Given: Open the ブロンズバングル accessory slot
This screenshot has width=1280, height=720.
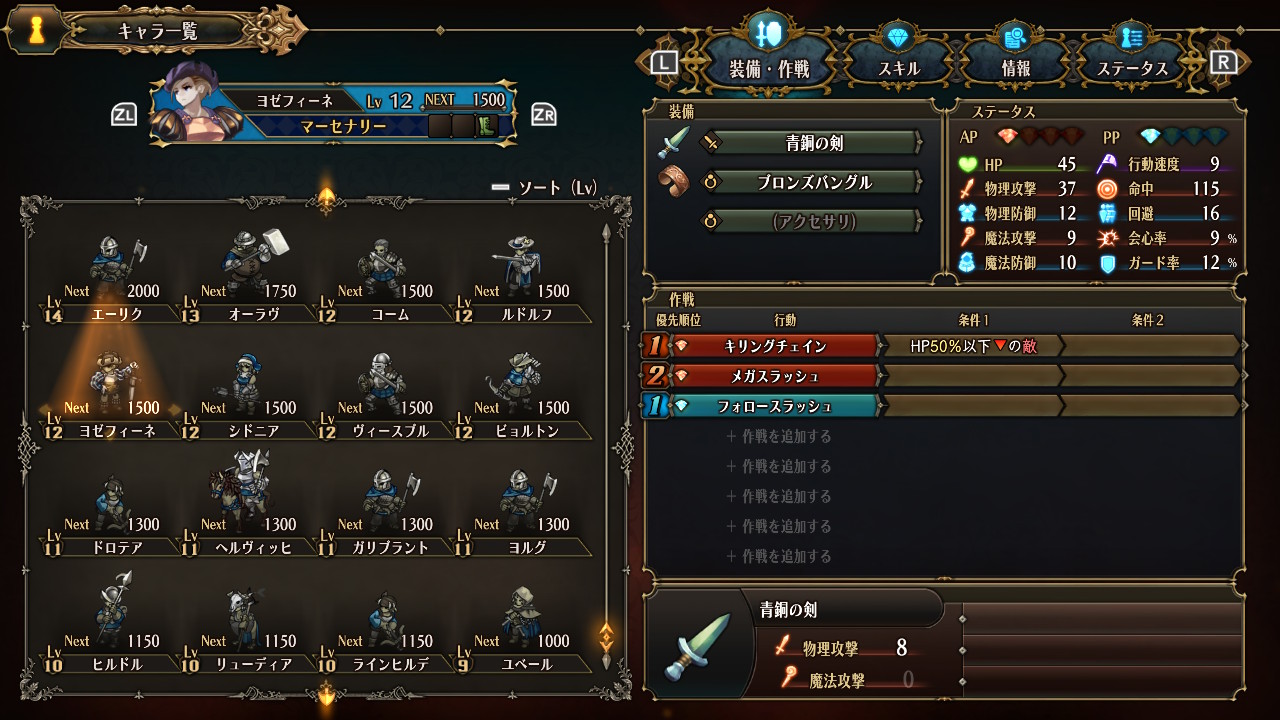Looking at the screenshot, I should [x=811, y=182].
